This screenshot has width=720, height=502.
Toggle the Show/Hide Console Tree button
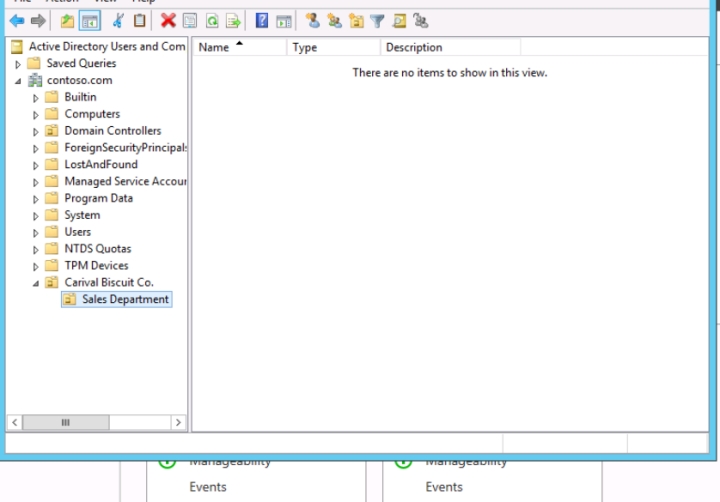pyautogui.click(x=90, y=21)
